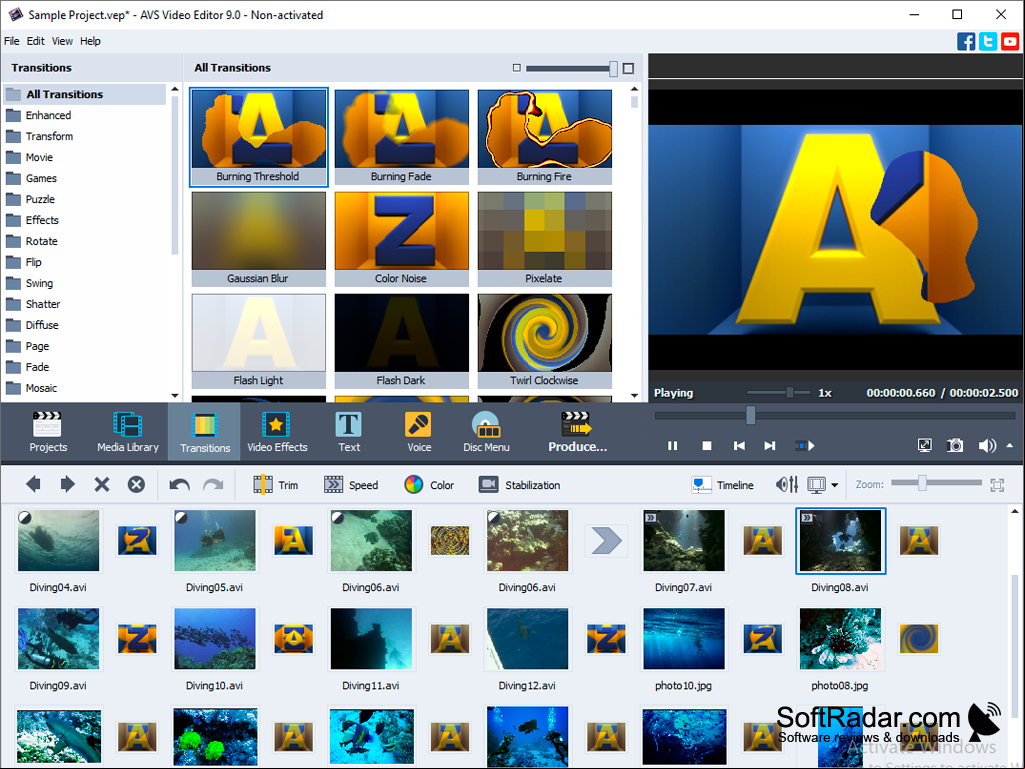The height and width of the screenshot is (769, 1025).
Task: Click the move-left arrow in the edit toolbar
Action: (33, 485)
